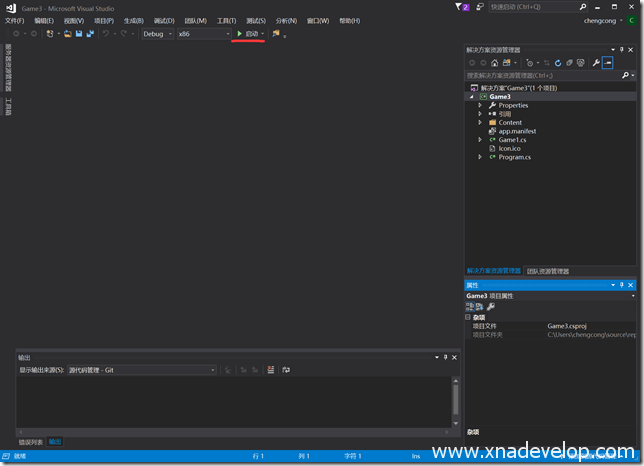Click the Save All toolbar icon

pyautogui.click(x=90, y=34)
